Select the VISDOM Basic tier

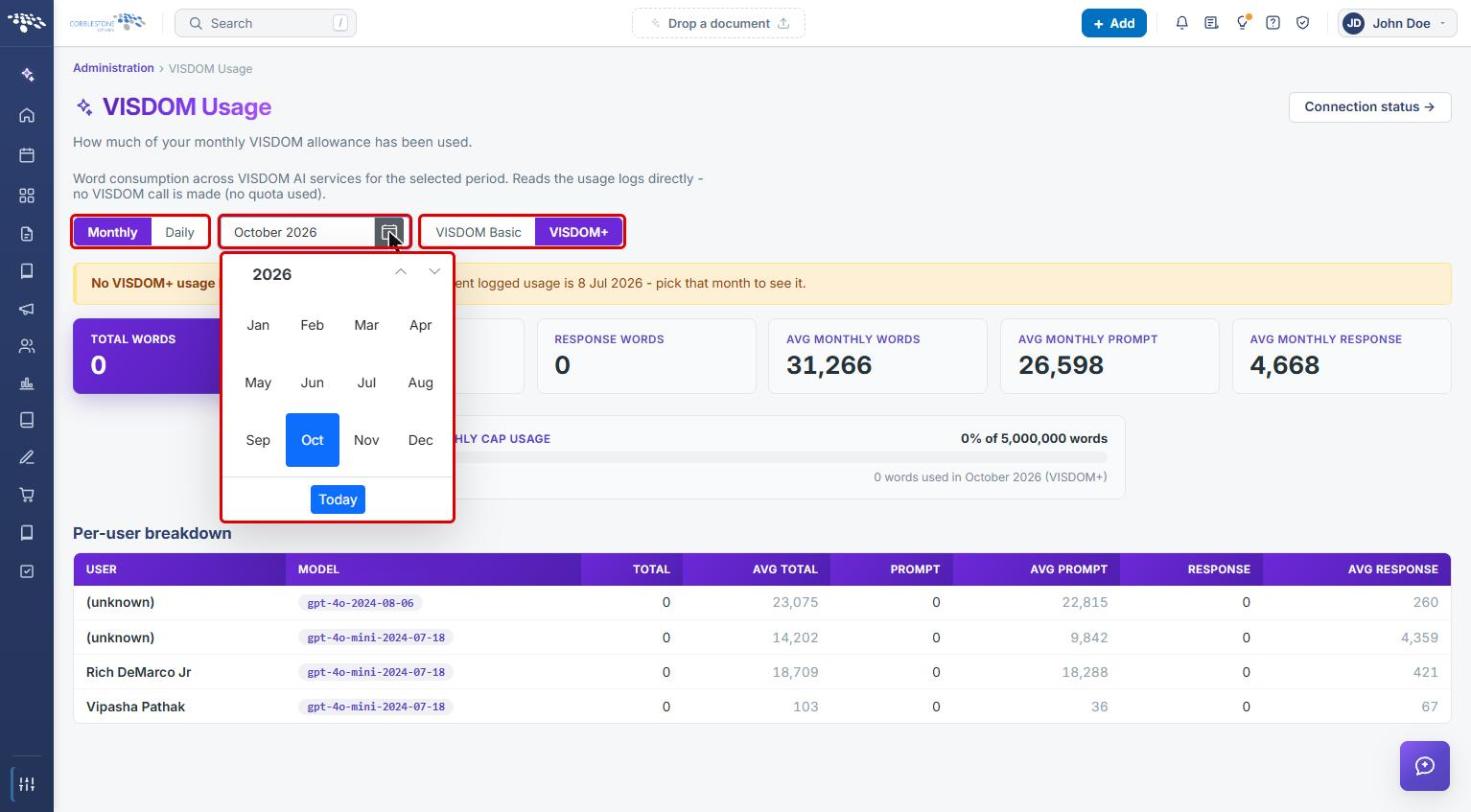478,232
